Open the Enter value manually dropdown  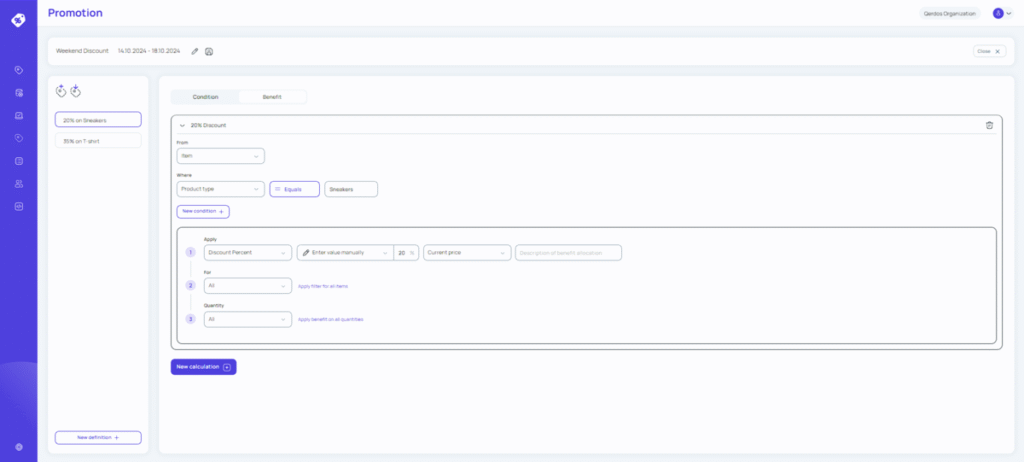pyautogui.click(x=344, y=253)
